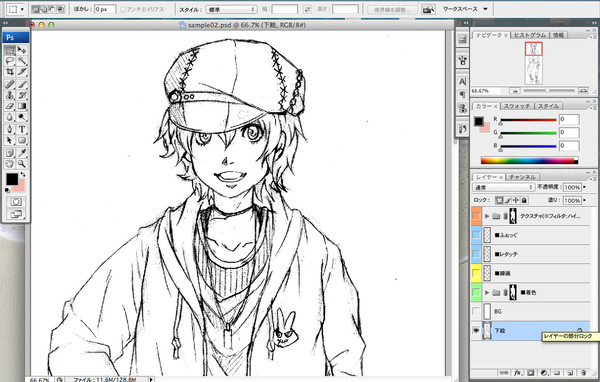Select the Healing Brush tool
This screenshot has width=600, height=382.
tap(10, 84)
